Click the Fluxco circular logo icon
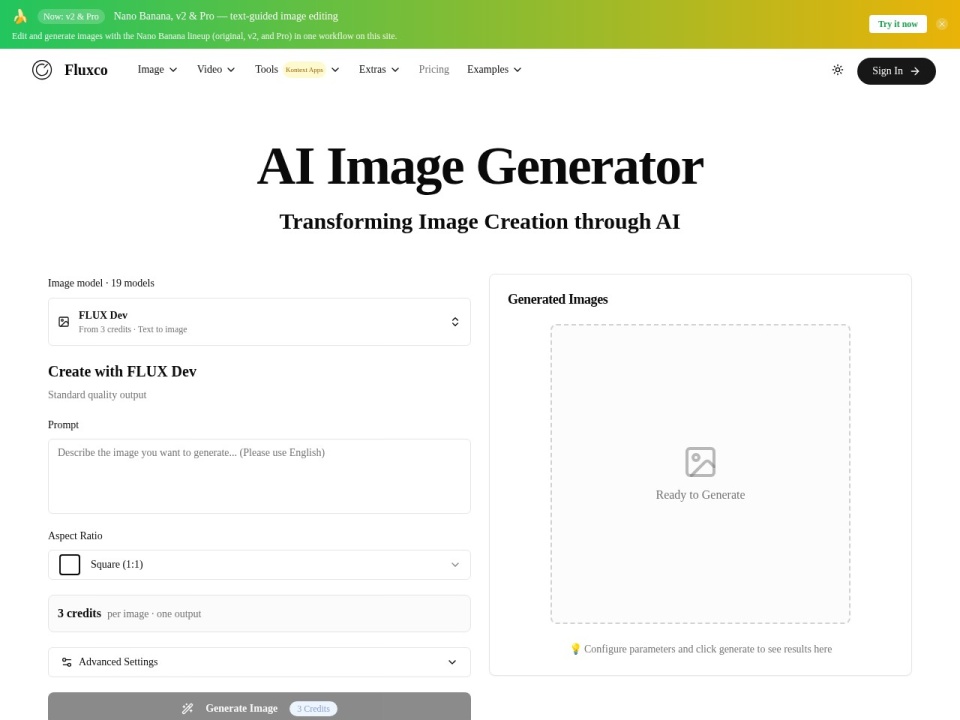The image size is (960, 720). tap(42, 70)
